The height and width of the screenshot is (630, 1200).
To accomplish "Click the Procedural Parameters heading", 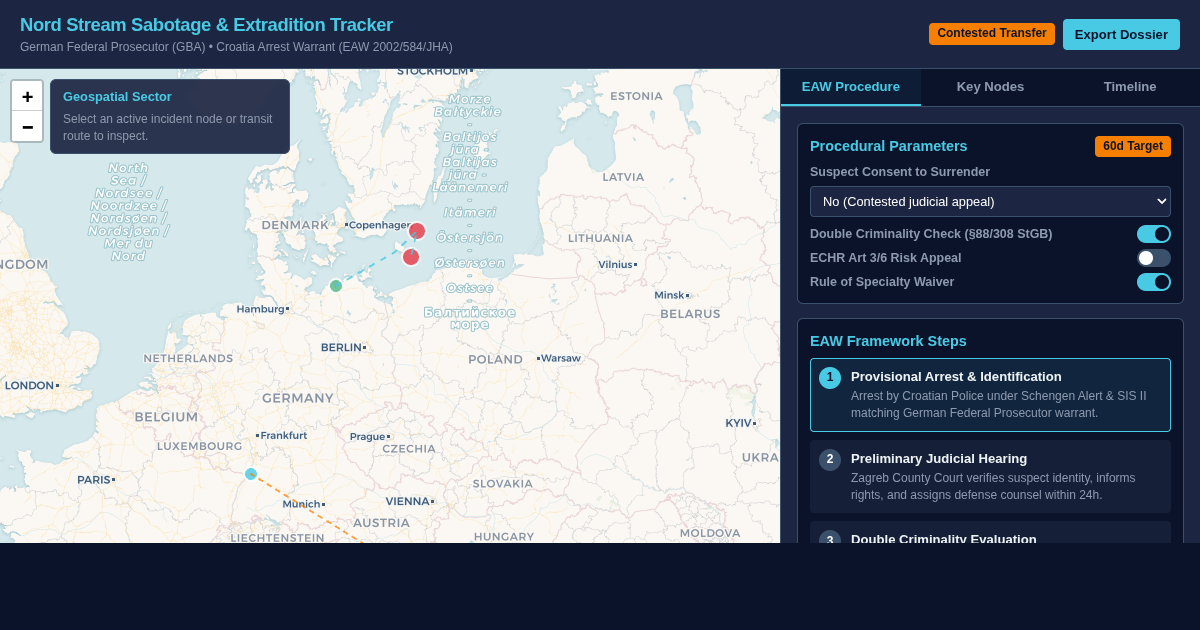I will click(889, 146).
